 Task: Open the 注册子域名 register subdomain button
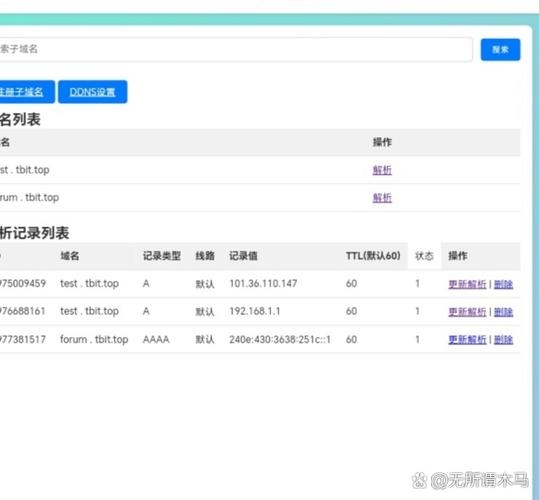[x=27, y=92]
